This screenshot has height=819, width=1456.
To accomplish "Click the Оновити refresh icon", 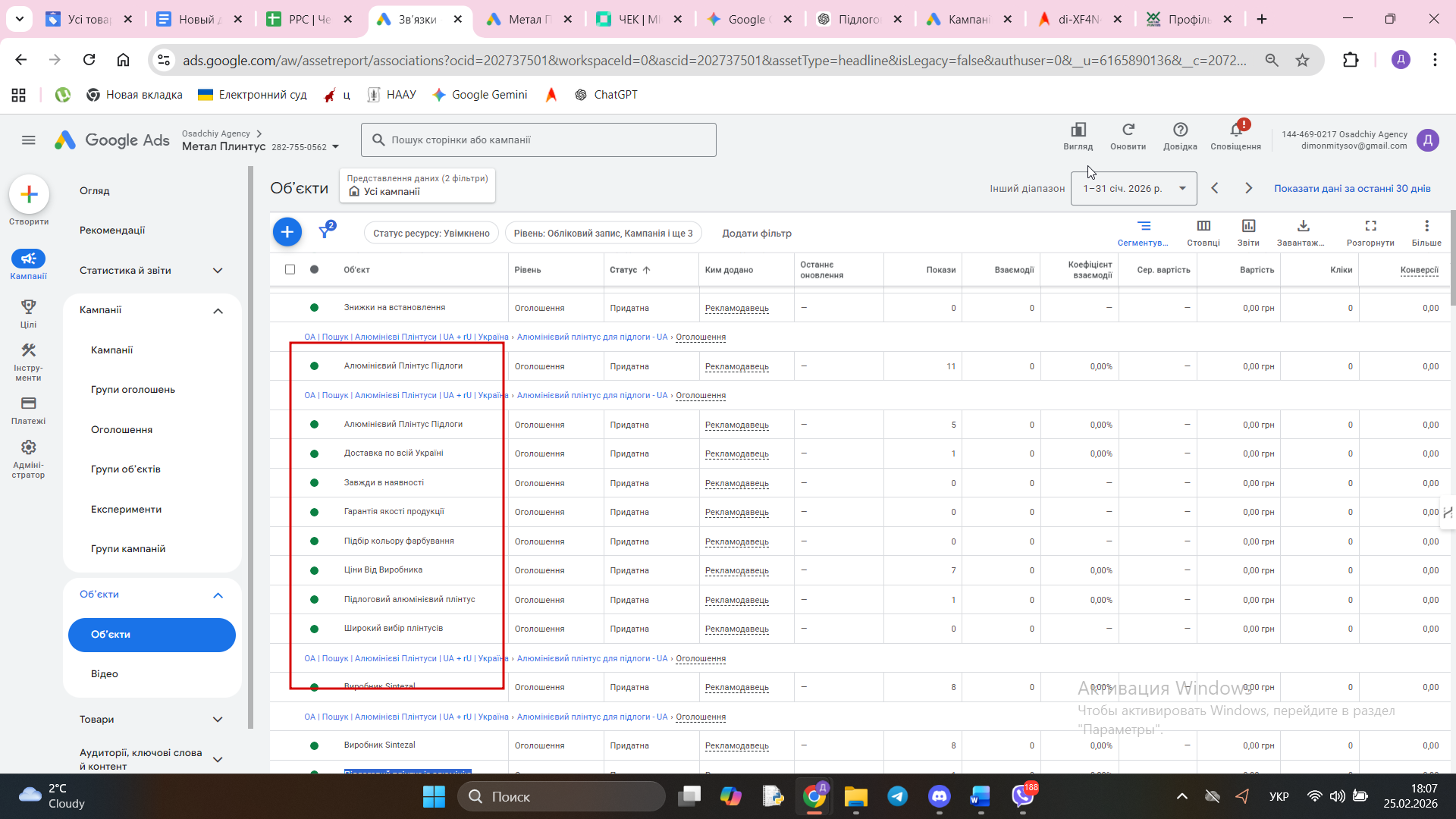I will click(x=1128, y=131).
